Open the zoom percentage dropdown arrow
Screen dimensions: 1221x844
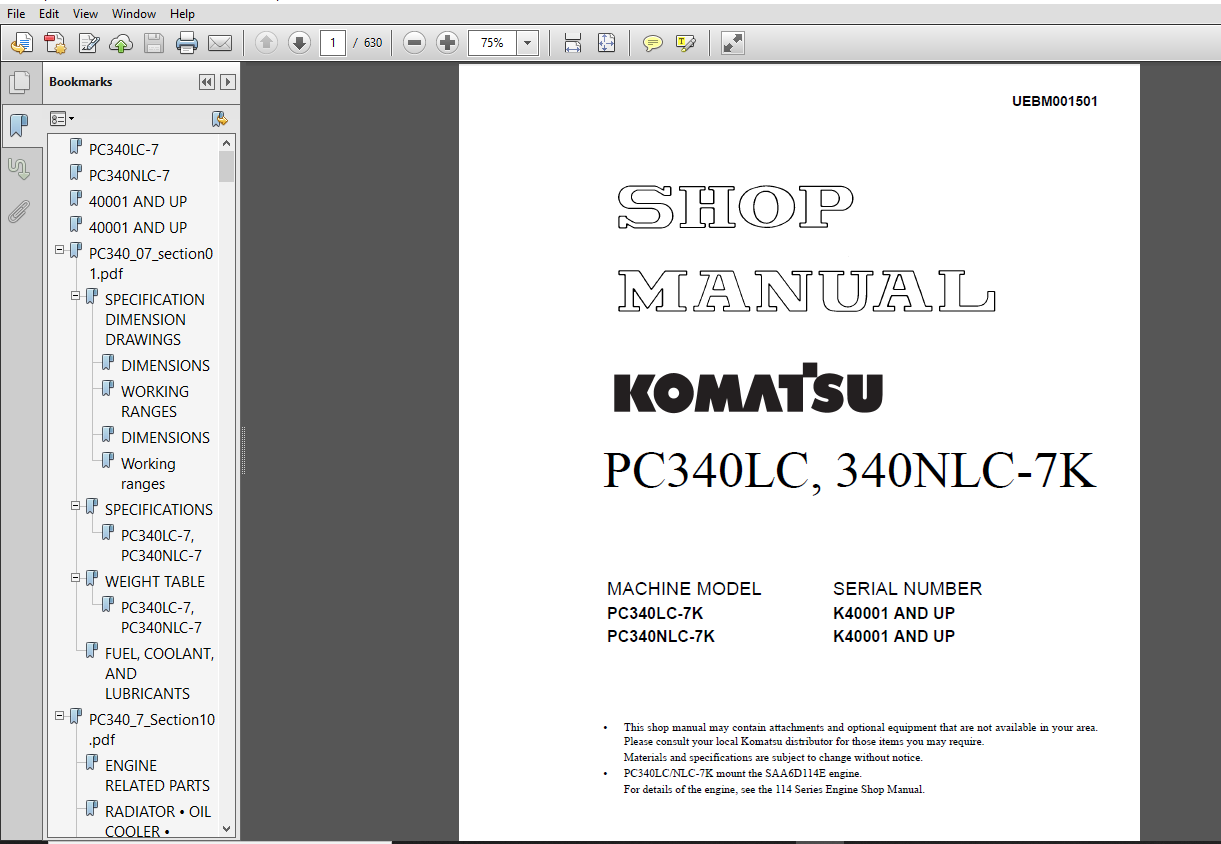click(528, 43)
